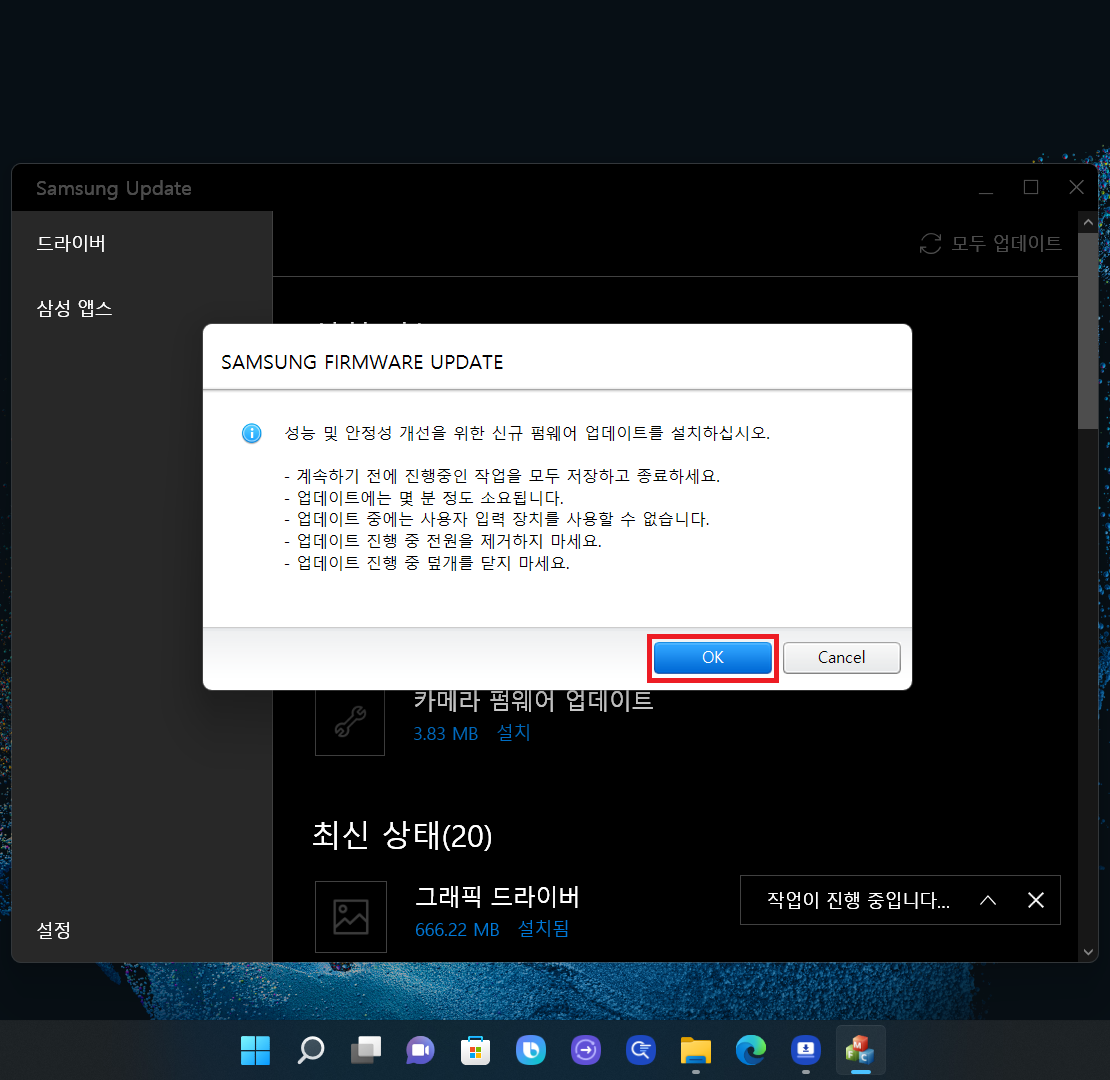Close the Samsung Update window
1110x1080 pixels.
click(1076, 188)
